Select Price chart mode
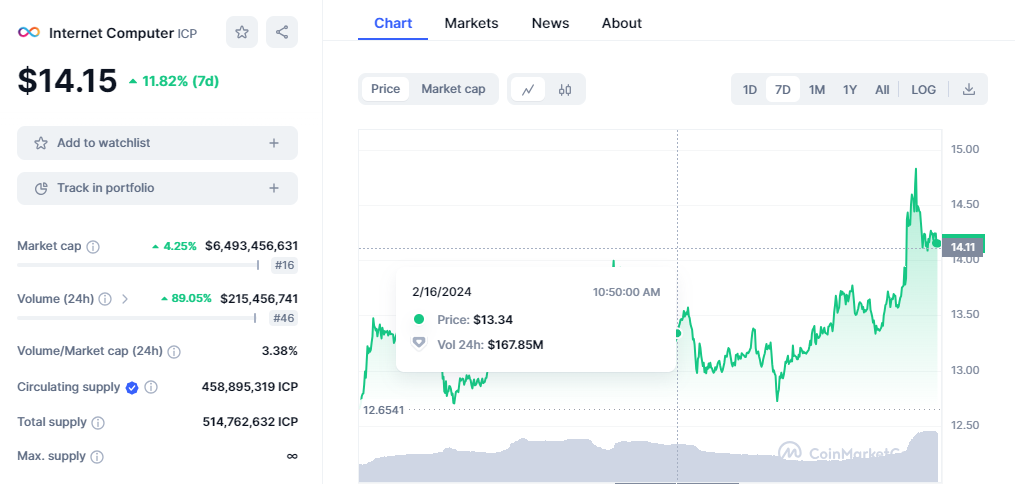The width and height of the screenshot is (1015, 484). pyautogui.click(x=385, y=89)
